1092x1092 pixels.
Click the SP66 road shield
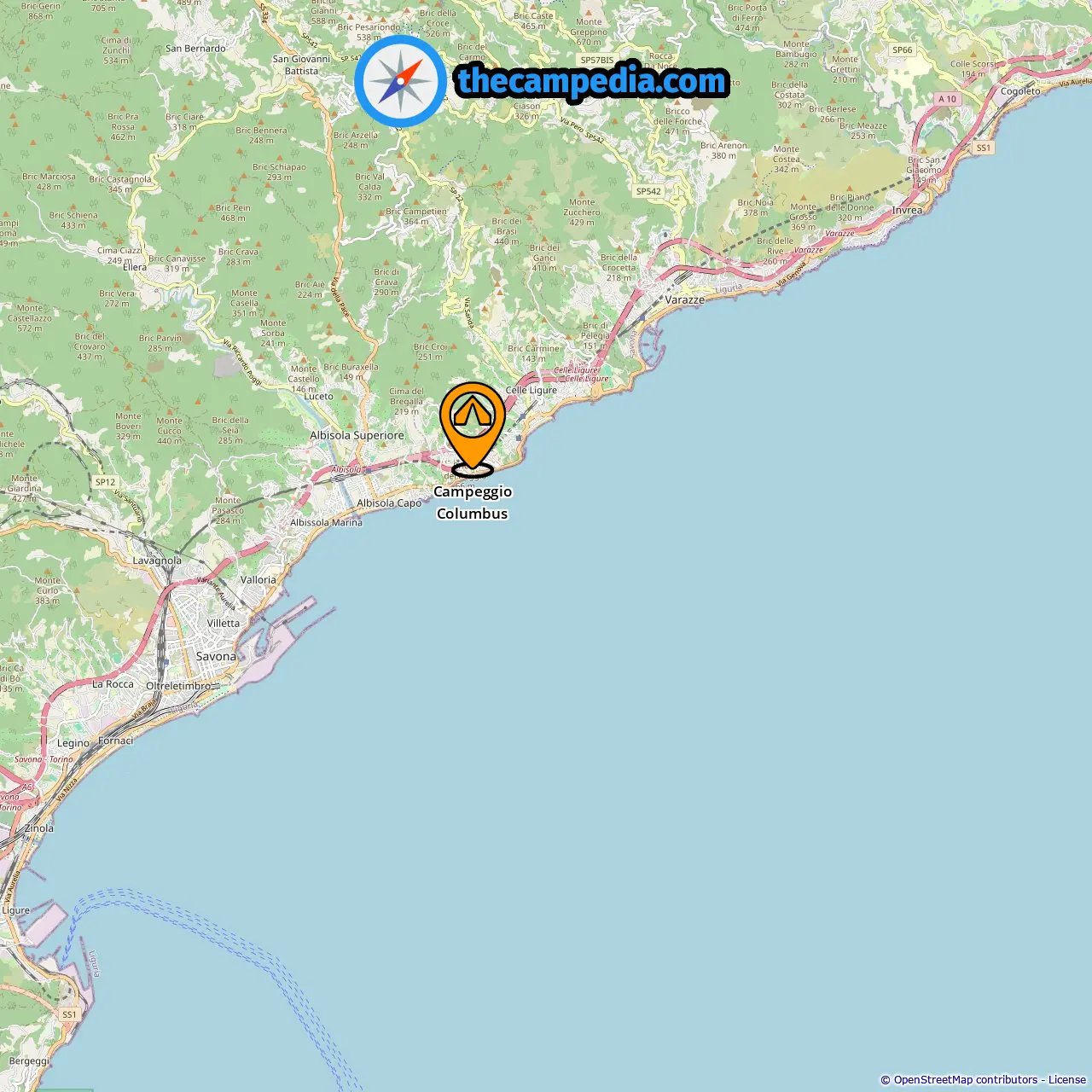903,49
